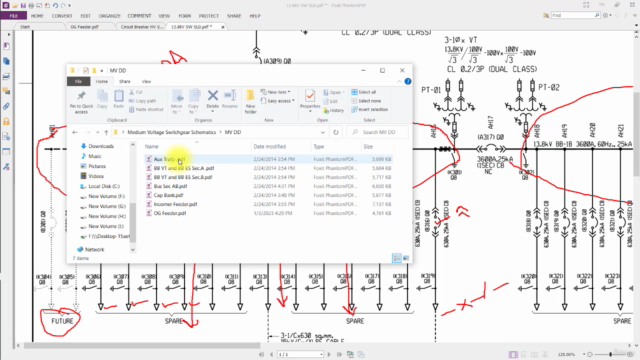The height and width of the screenshot is (360, 640).
Task: Adjust Foxit zoom slider in status bar
Action: (611, 354)
